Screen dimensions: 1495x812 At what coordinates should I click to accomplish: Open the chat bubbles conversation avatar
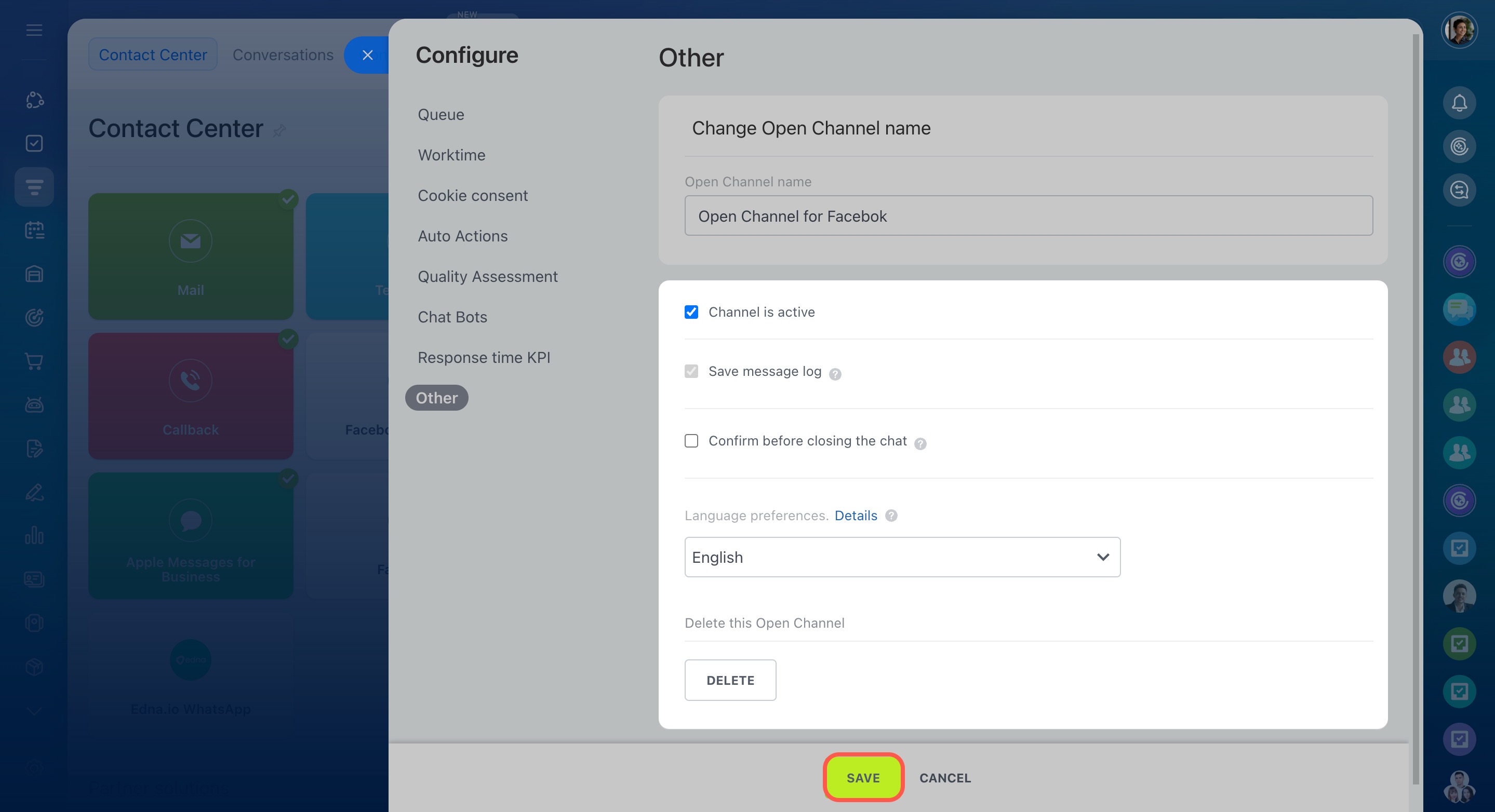click(1459, 309)
